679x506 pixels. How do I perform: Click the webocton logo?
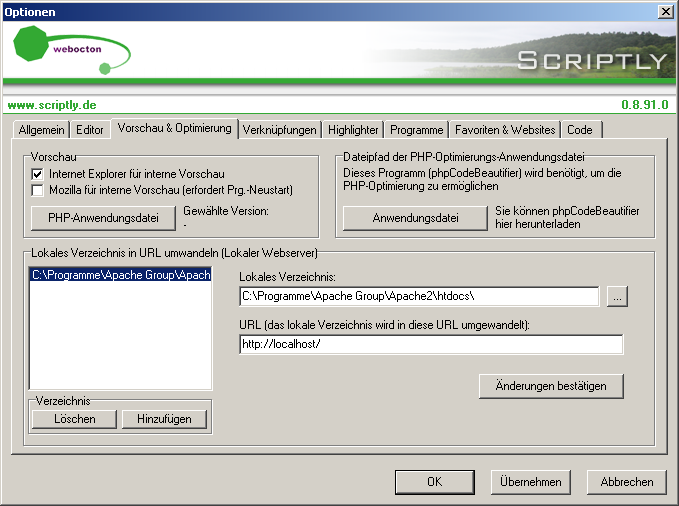click(71, 50)
